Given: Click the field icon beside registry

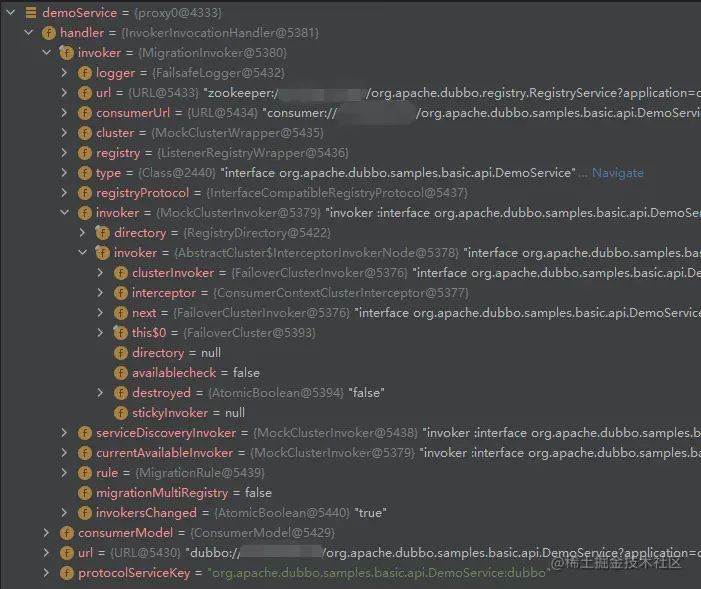Looking at the screenshot, I should point(84,153).
